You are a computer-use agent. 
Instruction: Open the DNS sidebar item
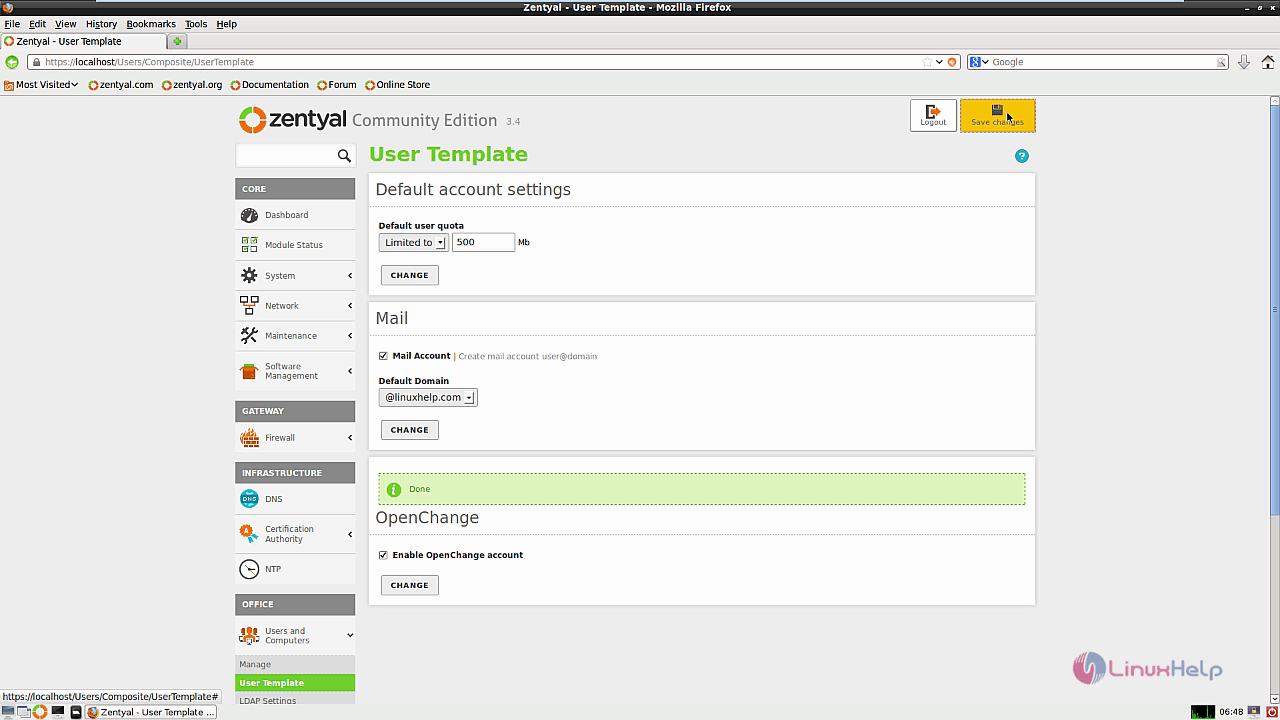point(295,499)
